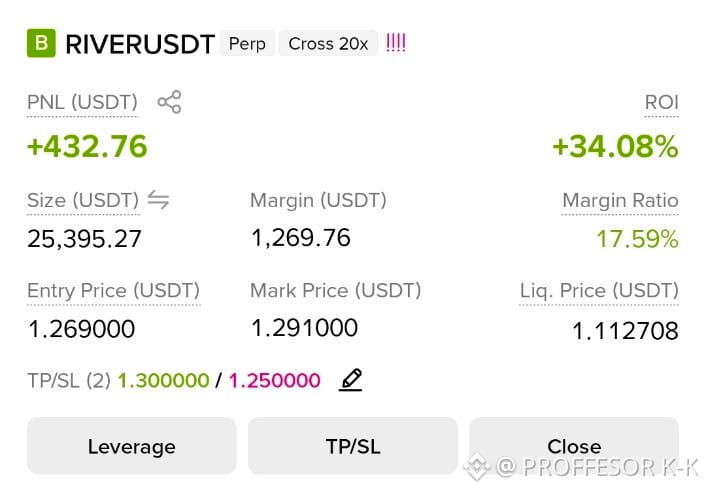Click the green B buy-side badge
The image size is (706, 492).
coord(41,43)
